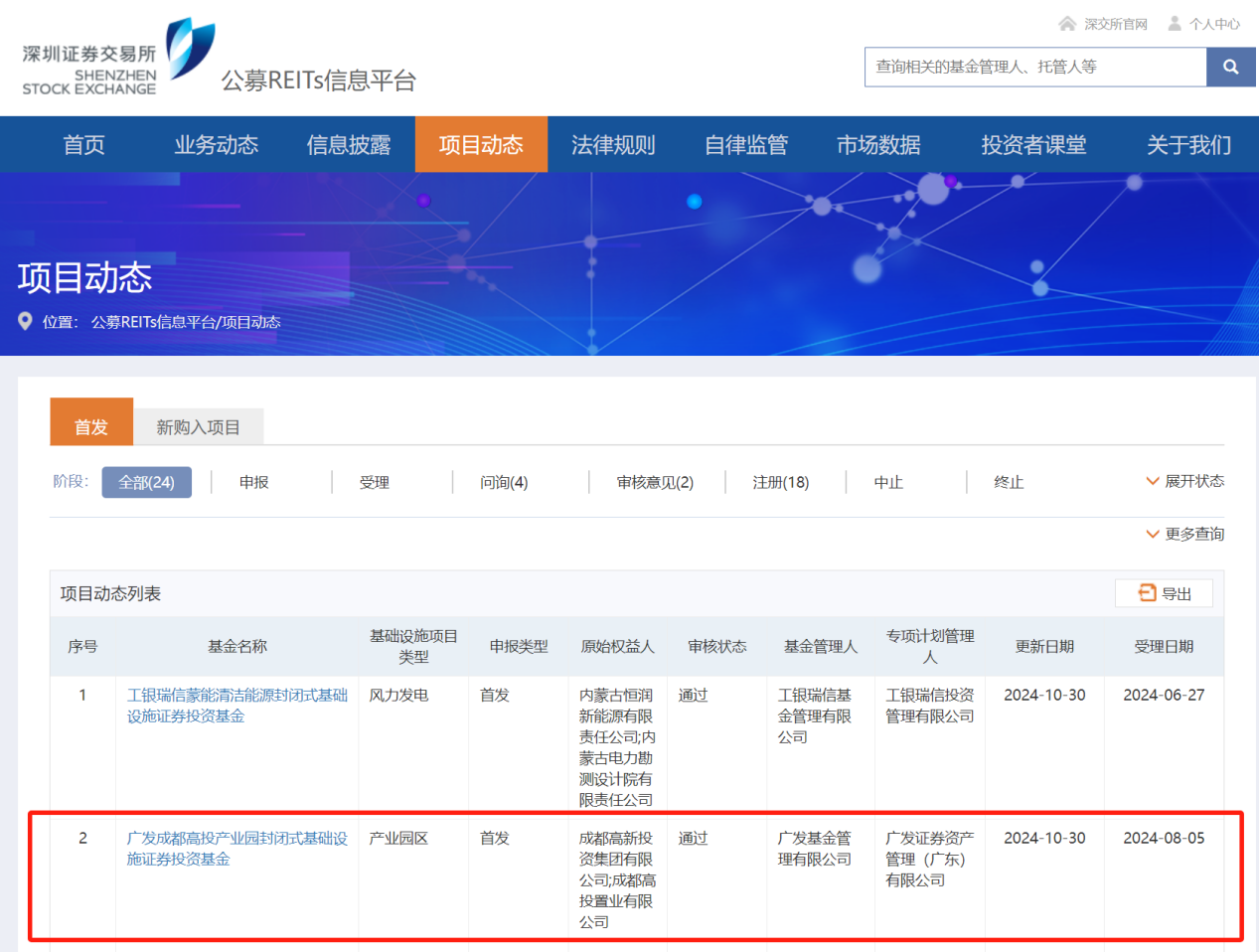The image size is (1259, 952).
Task: Open 广发成都高投产业园 fund link
Action: tap(236, 848)
